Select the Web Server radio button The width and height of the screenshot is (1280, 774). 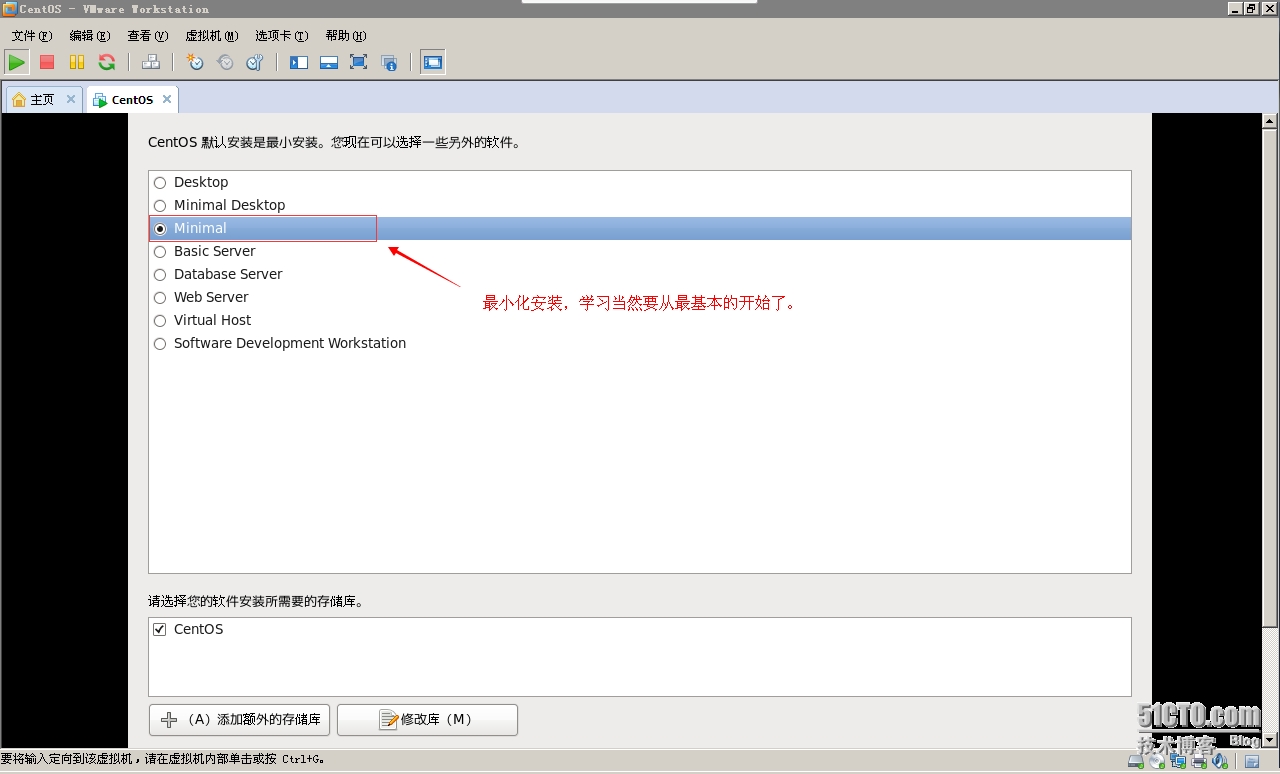[160, 298]
